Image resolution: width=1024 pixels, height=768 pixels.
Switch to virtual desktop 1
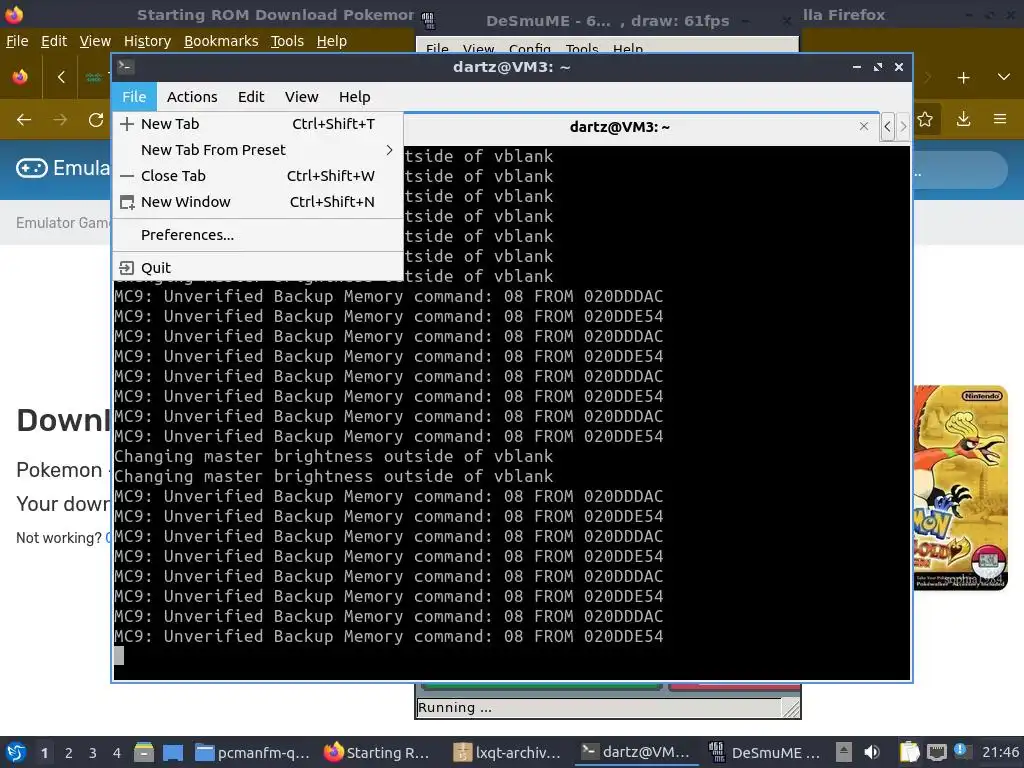point(44,753)
